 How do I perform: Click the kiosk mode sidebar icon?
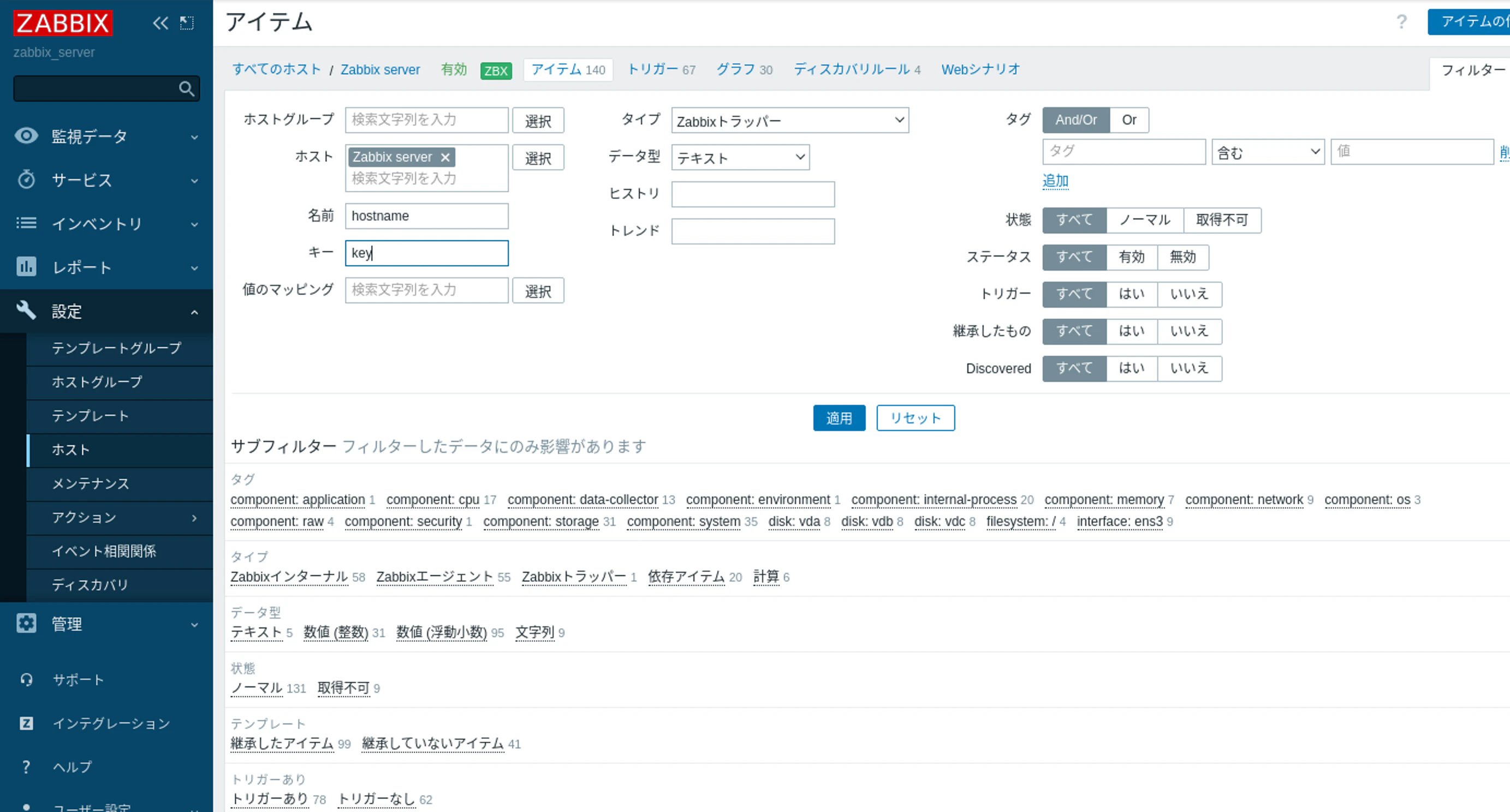tap(186, 23)
